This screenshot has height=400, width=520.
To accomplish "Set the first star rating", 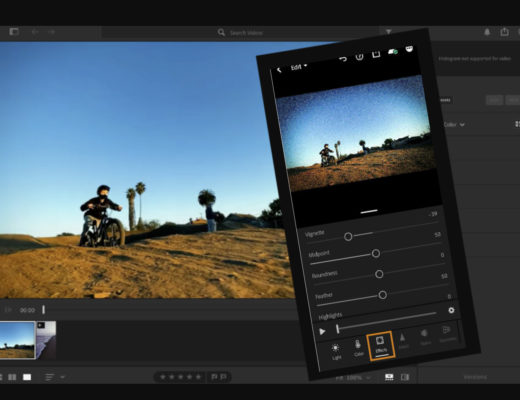I will pyautogui.click(x=163, y=377).
